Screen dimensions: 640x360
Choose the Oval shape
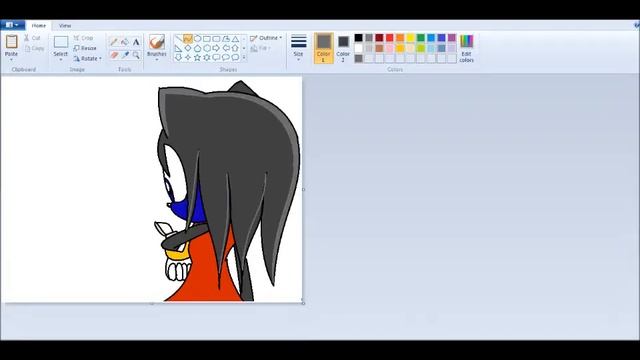[x=198, y=39]
